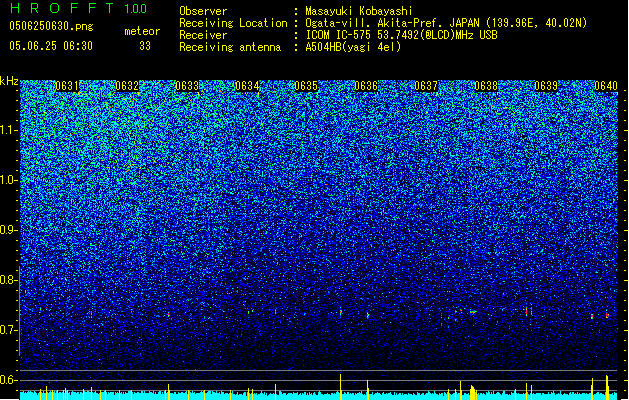
Task: Select the version number 1.00
Action: coord(136,8)
